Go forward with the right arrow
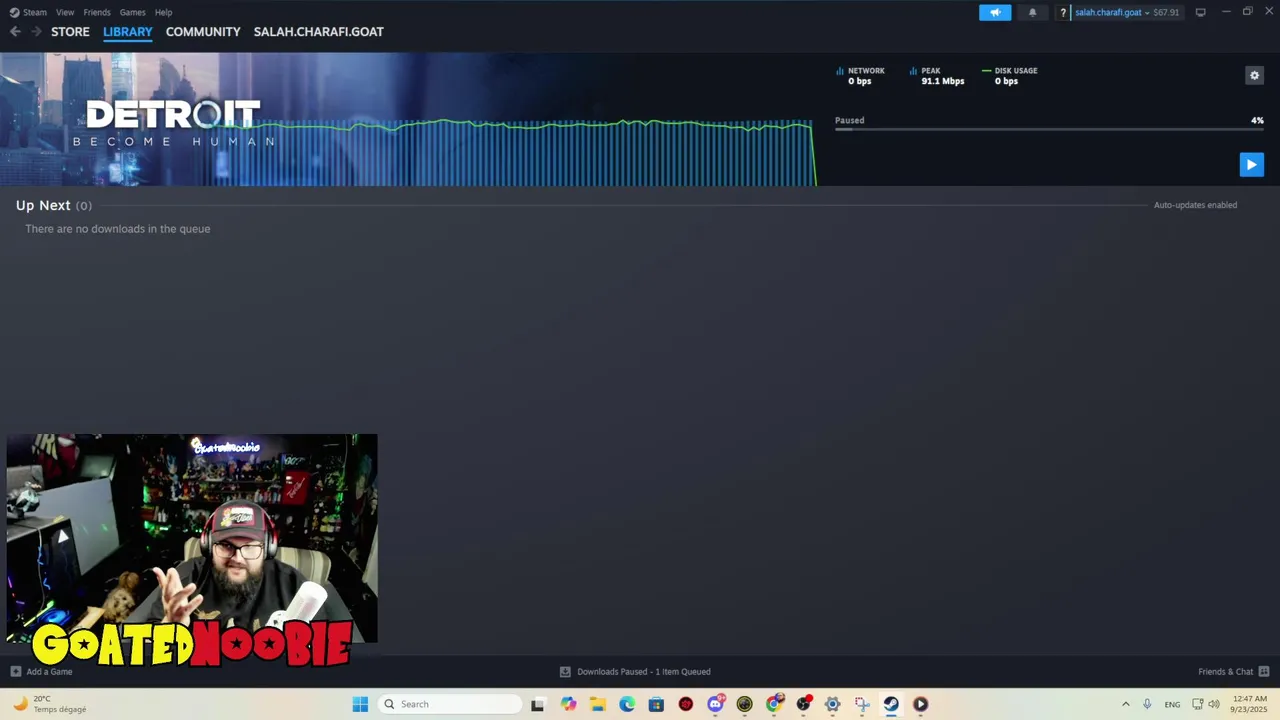The image size is (1280, 720). [x=36, y=32]
